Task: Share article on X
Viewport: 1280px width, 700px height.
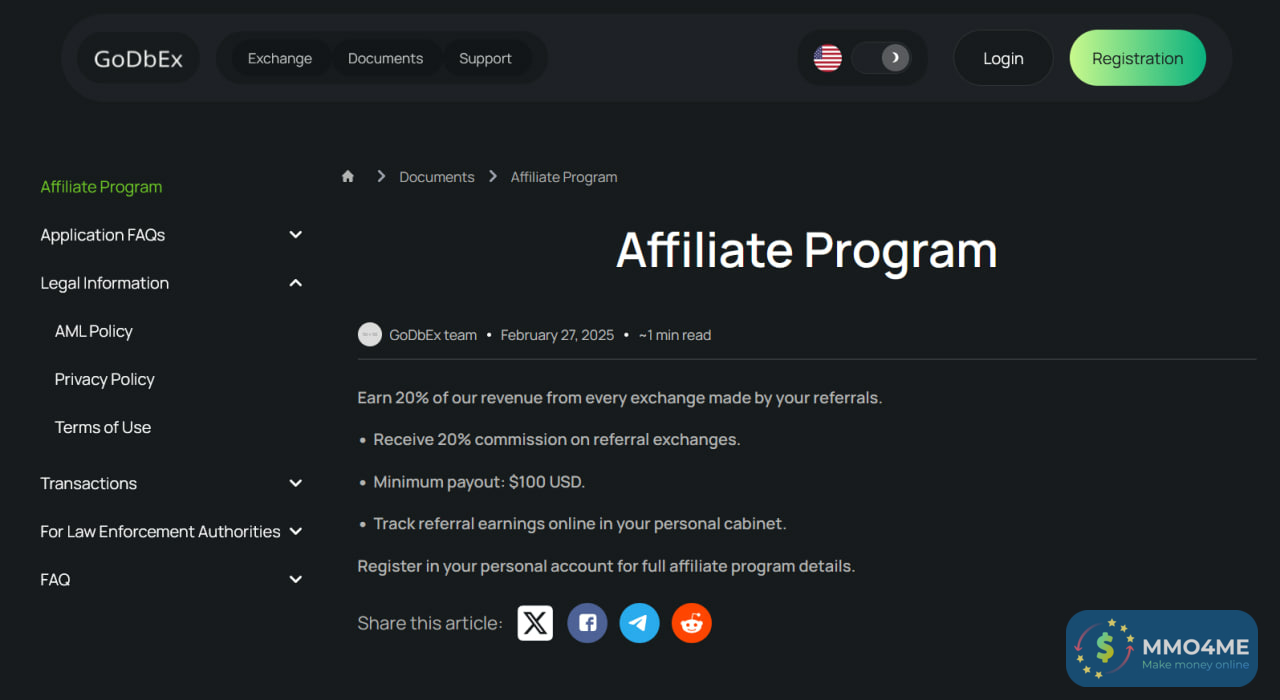Action: pyautogui.click(x=535, y=623)
